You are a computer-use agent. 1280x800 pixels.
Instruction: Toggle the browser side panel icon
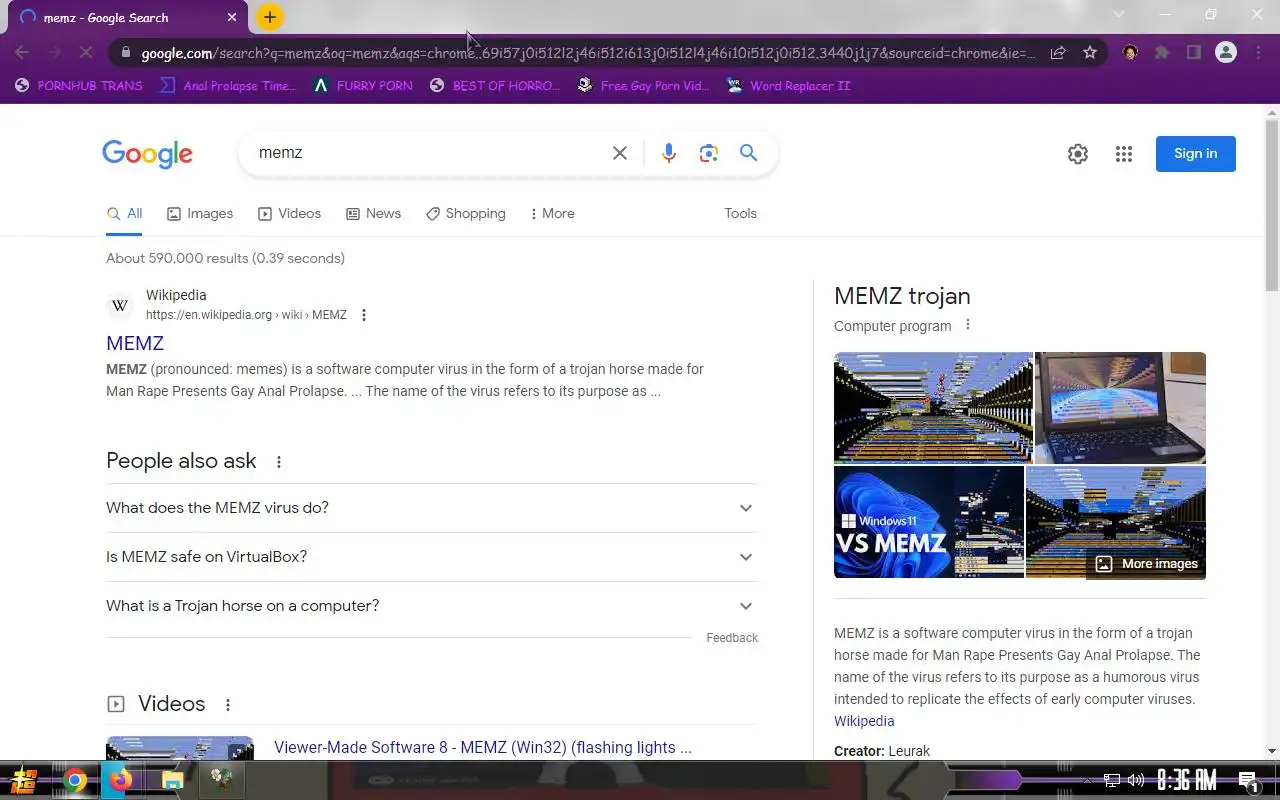[1194, 53]
